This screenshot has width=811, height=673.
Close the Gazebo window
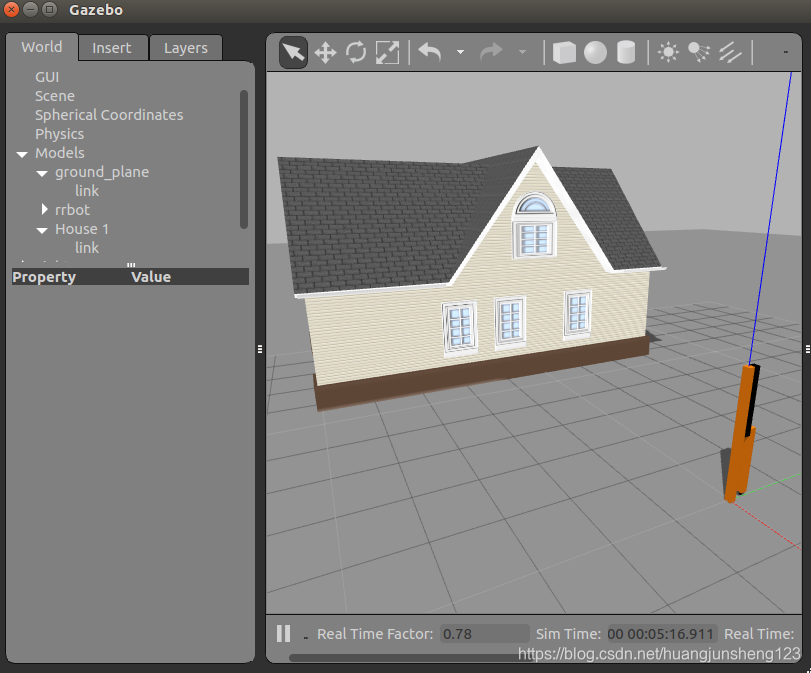pyautogui.click(x=11, y=9)
